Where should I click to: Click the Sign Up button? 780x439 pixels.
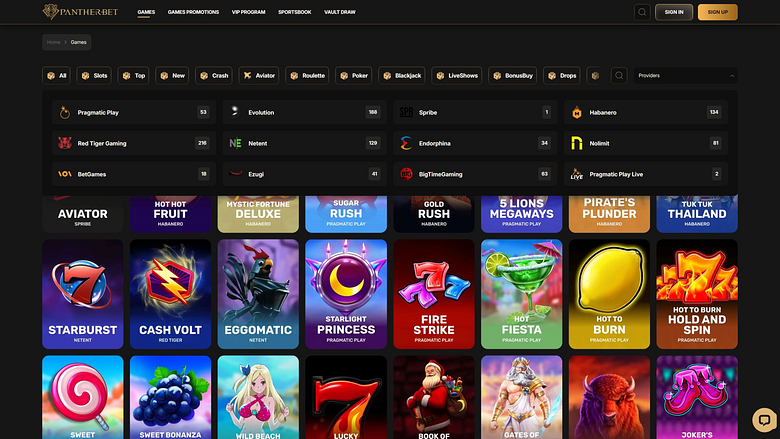(x=718, y=12)
